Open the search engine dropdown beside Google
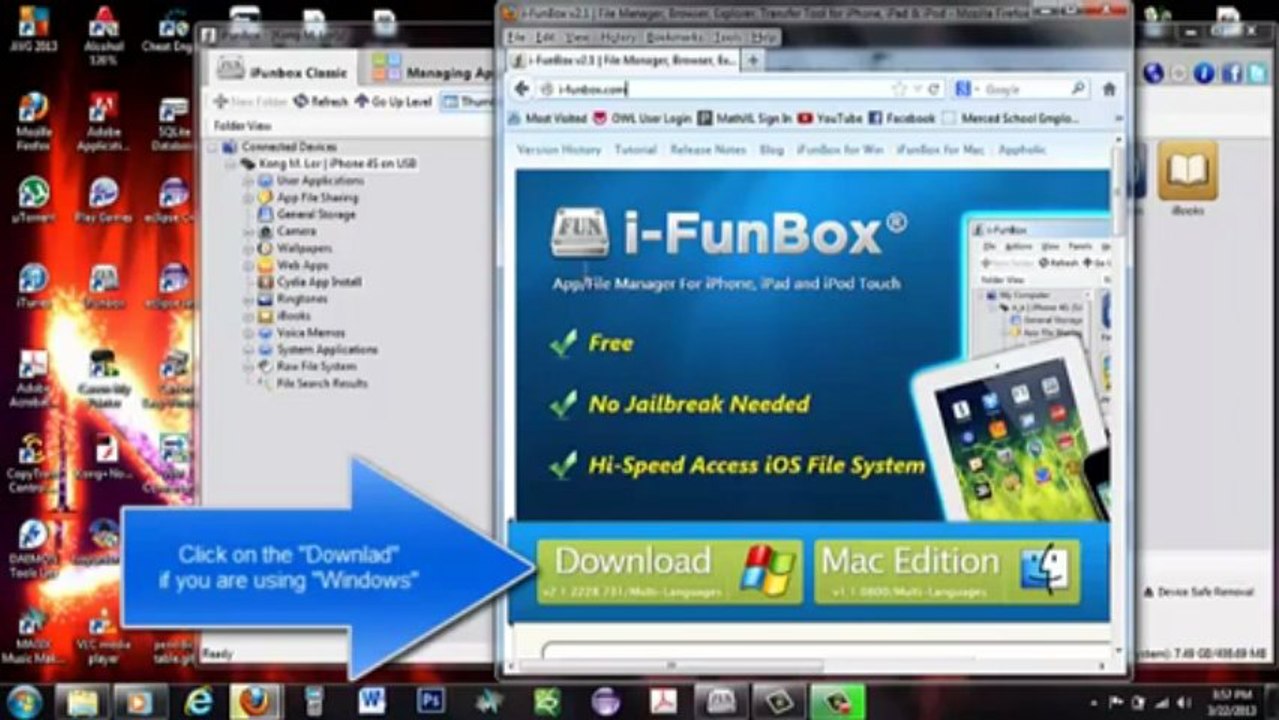 pyautogui.click(x=967, y=89)
